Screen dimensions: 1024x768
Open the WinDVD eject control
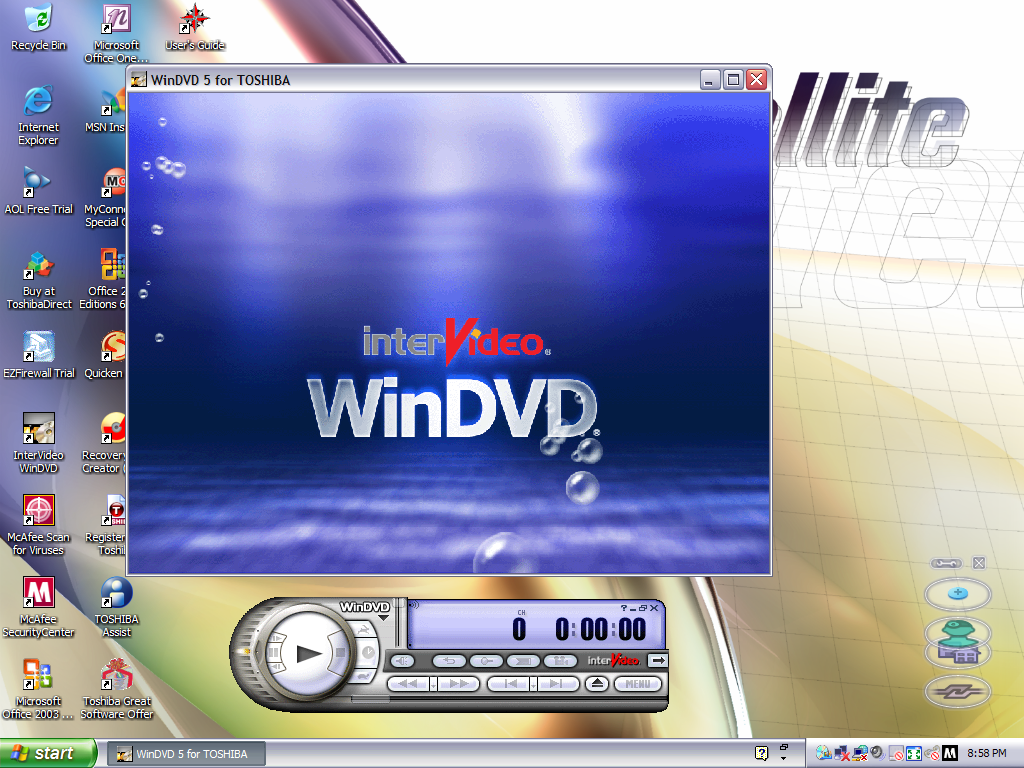click(x=595, y=683)
